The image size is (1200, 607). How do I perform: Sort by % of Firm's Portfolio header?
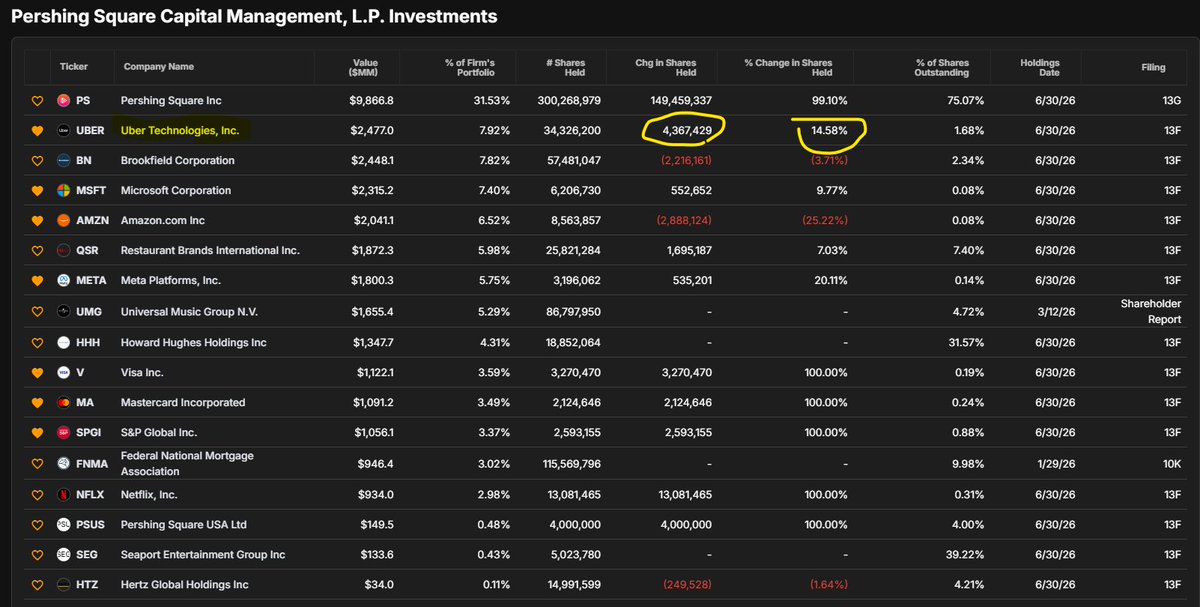coord(470,68)
